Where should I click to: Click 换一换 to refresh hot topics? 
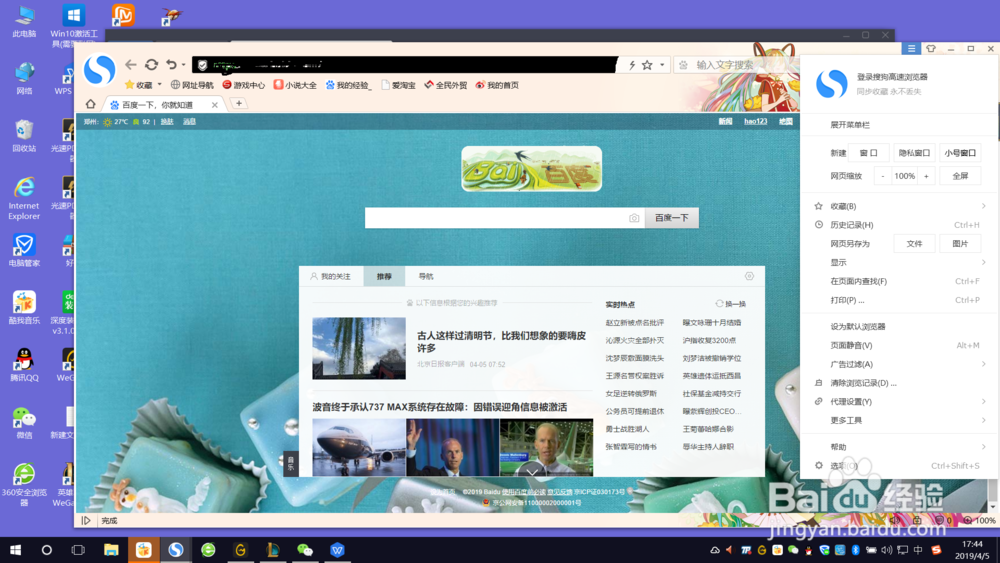(x=731, y=304)
